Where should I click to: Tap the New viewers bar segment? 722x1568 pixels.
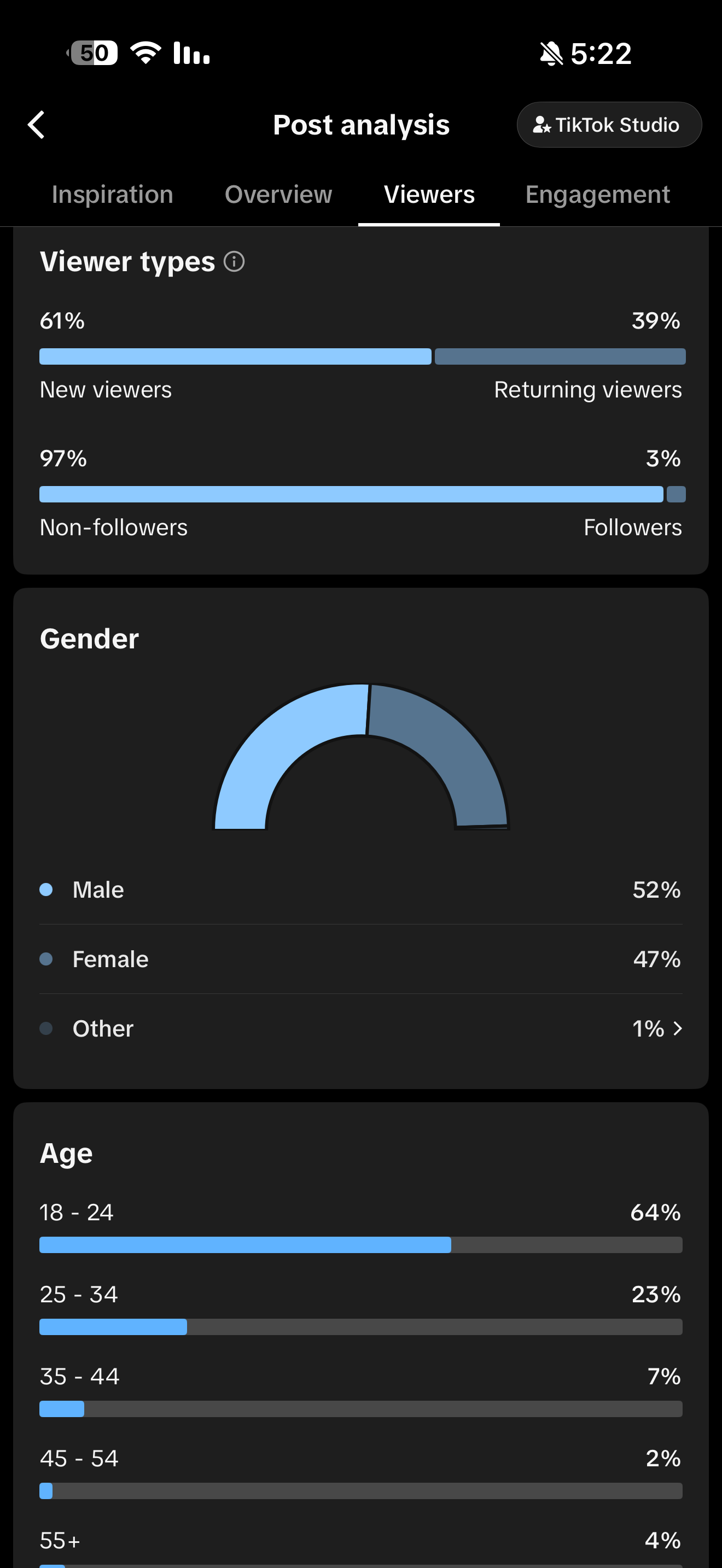(x=235, y=356)
